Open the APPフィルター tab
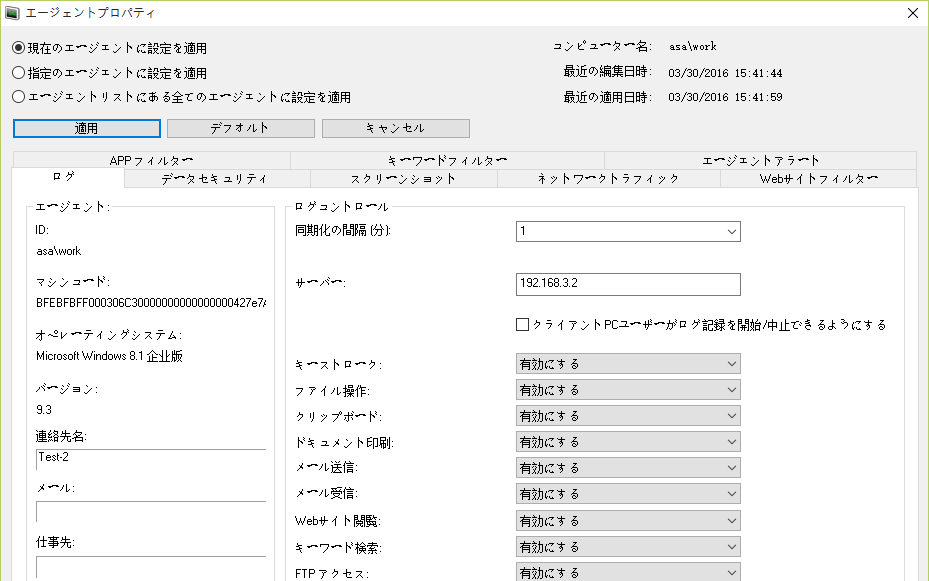 click(151, 160)
